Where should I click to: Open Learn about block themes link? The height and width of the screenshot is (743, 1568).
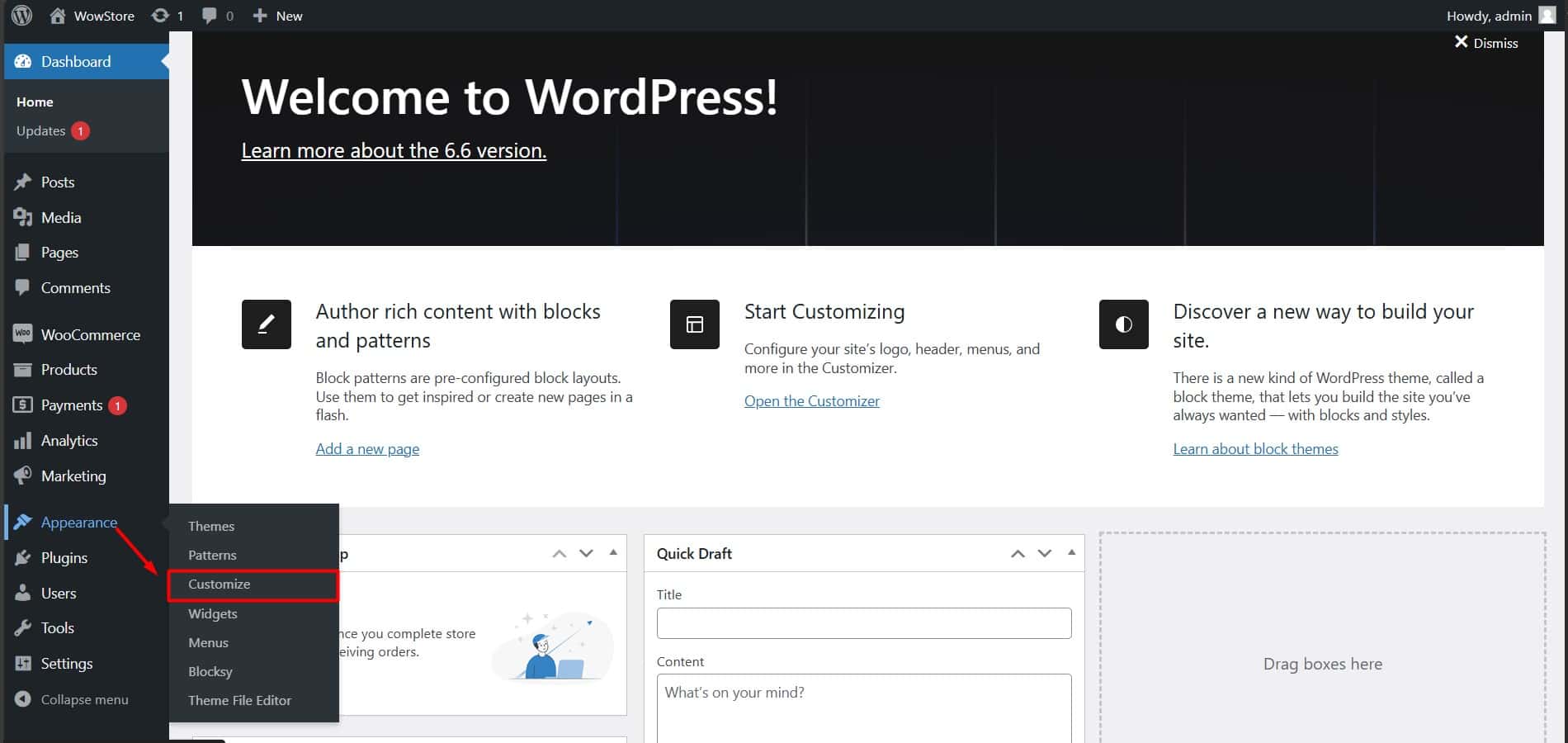point(1255,449)
